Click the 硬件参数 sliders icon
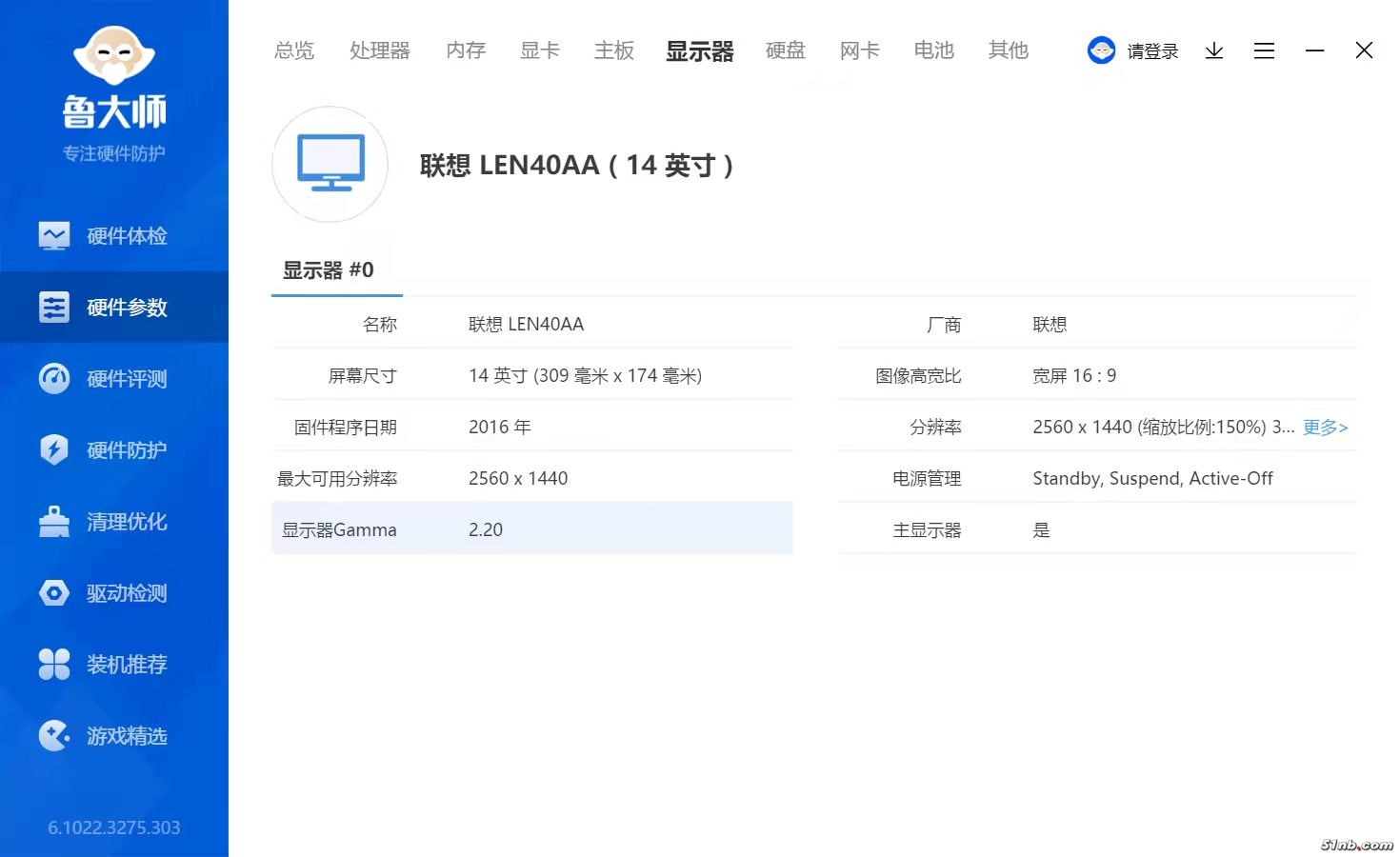 point(54,307)
